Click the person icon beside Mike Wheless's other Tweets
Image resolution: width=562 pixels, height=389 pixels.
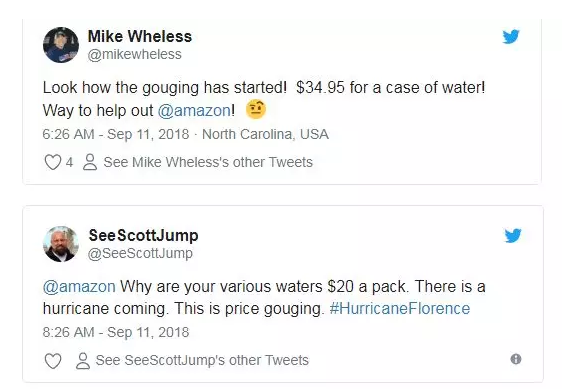click(90, 162)
